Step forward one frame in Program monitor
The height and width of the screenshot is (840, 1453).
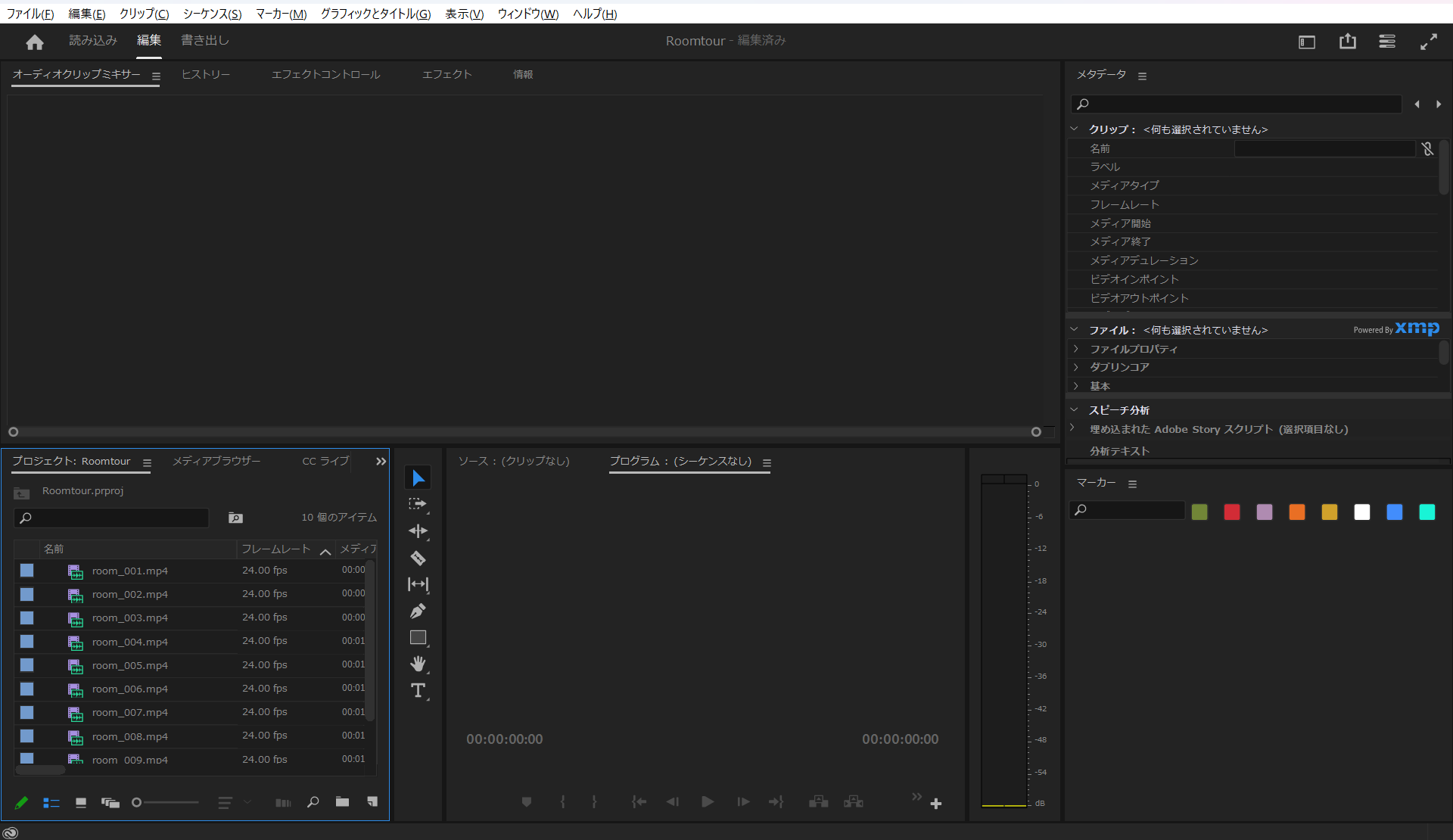click(743, 802)
